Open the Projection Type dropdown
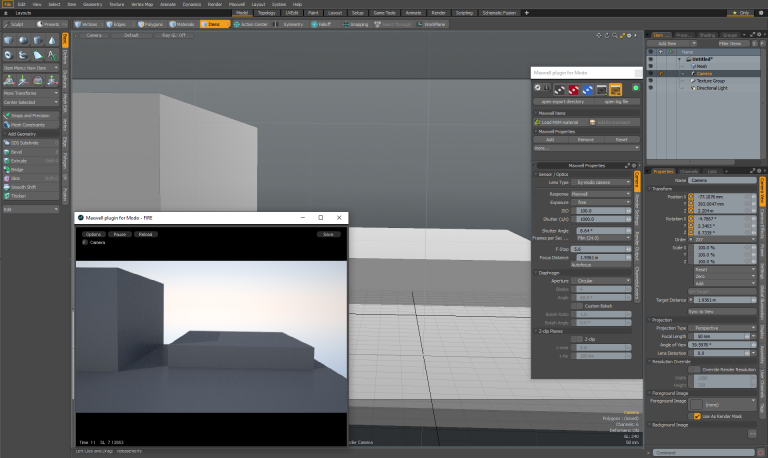 722,328
